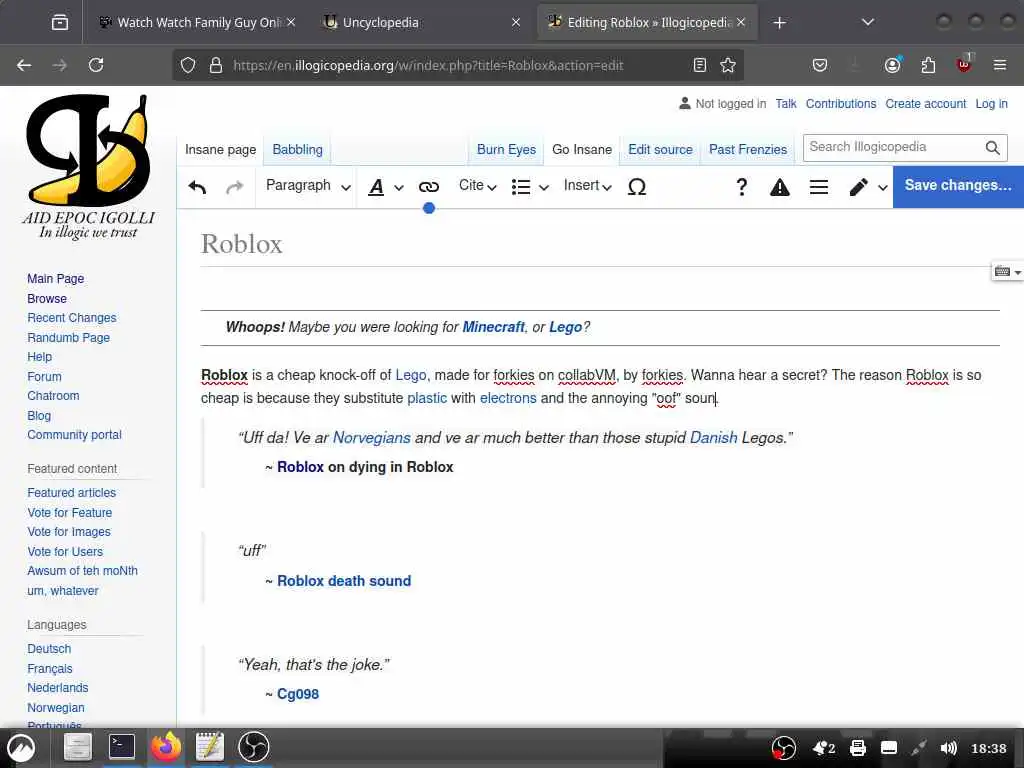Image resolution: width=1024 pixels, height=768 pixels.
Task: Close the Uncyclopedia tab
Action: coord(516,23)
